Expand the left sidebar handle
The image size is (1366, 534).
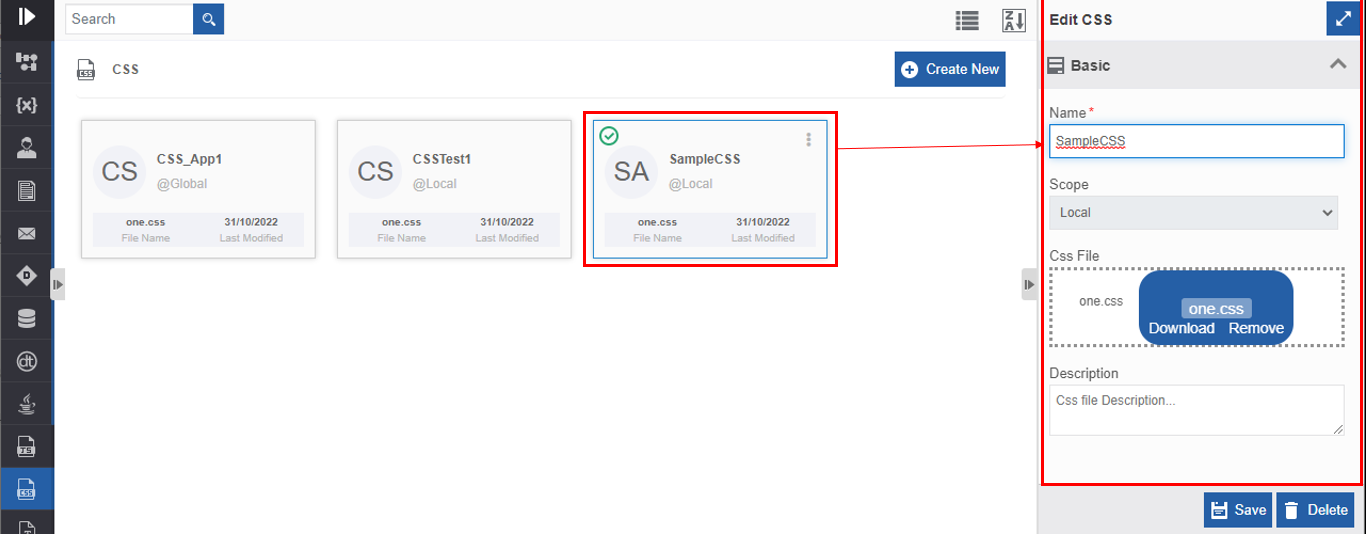click(57, 284)
